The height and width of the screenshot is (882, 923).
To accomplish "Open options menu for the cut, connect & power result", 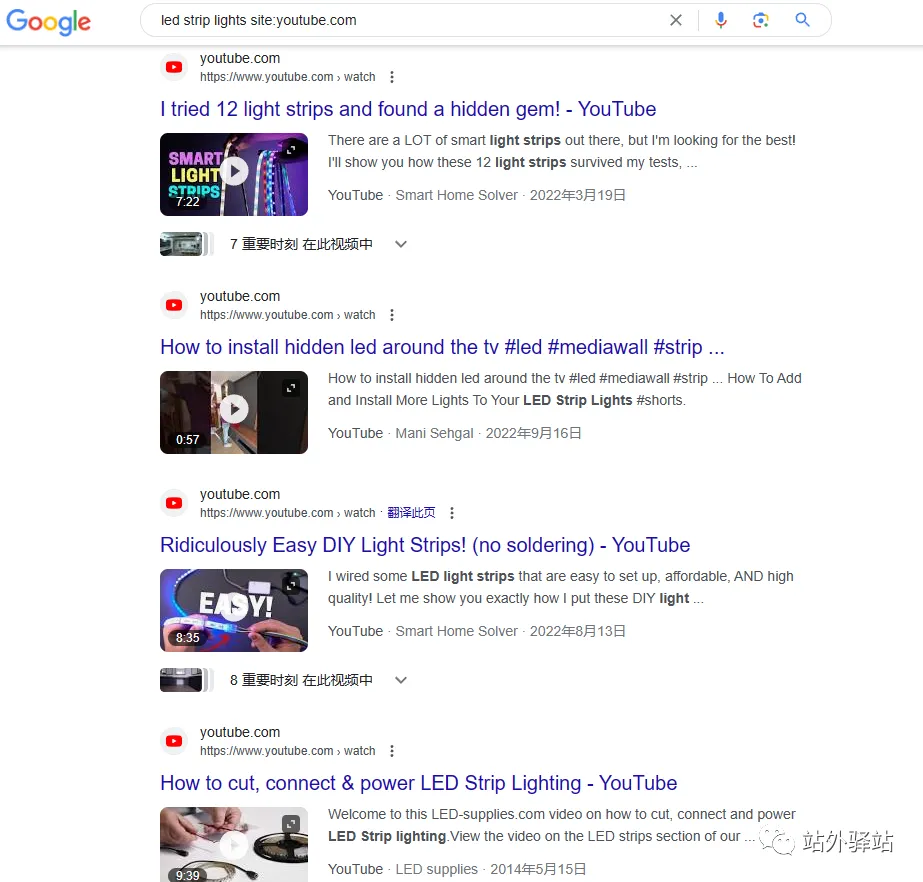I will (x=392, y=751).
